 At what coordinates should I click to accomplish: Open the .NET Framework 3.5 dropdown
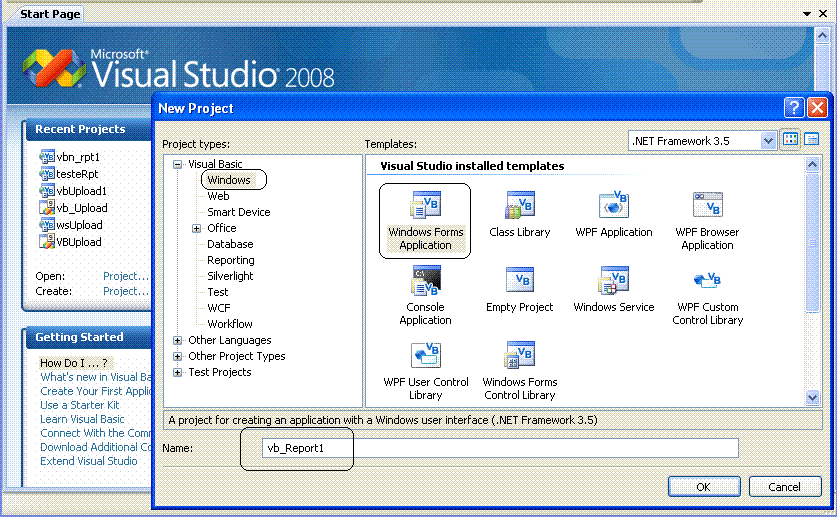[x=767, y=141]
